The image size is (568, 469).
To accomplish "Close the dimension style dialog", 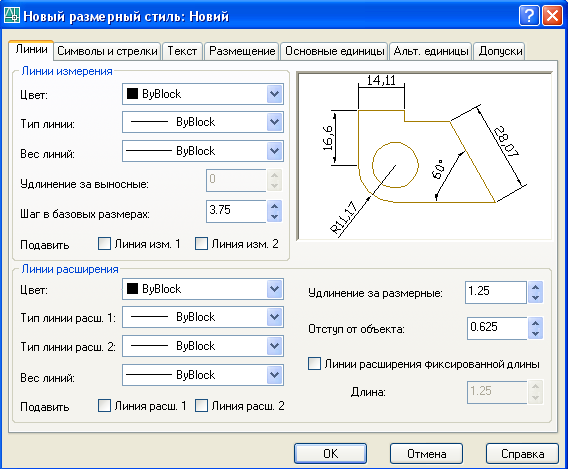I will click(x=552, y=16).
